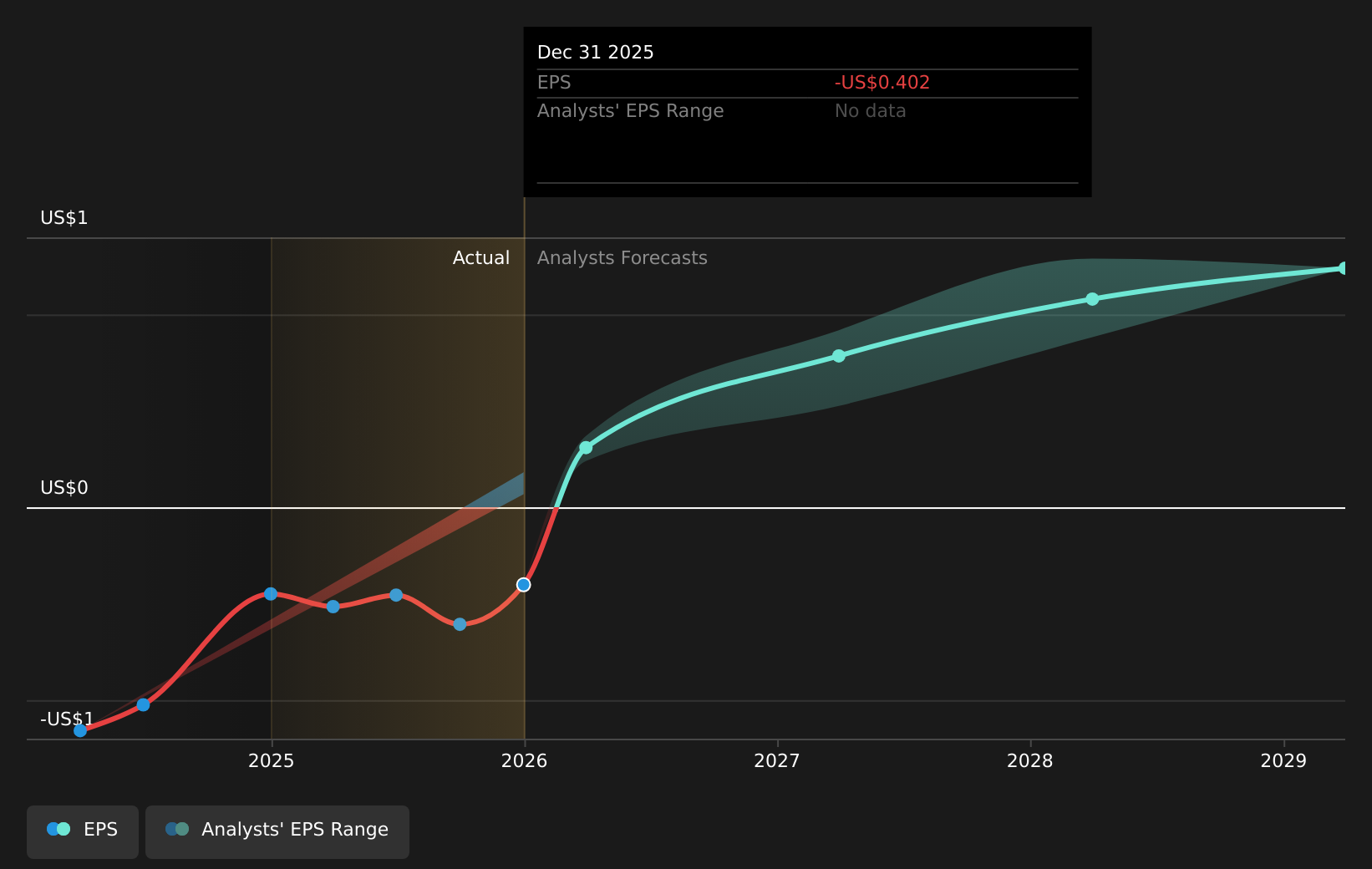Click the 2029 axis label
Screen dimensions: 1372x869
[x=1283, y=761]
